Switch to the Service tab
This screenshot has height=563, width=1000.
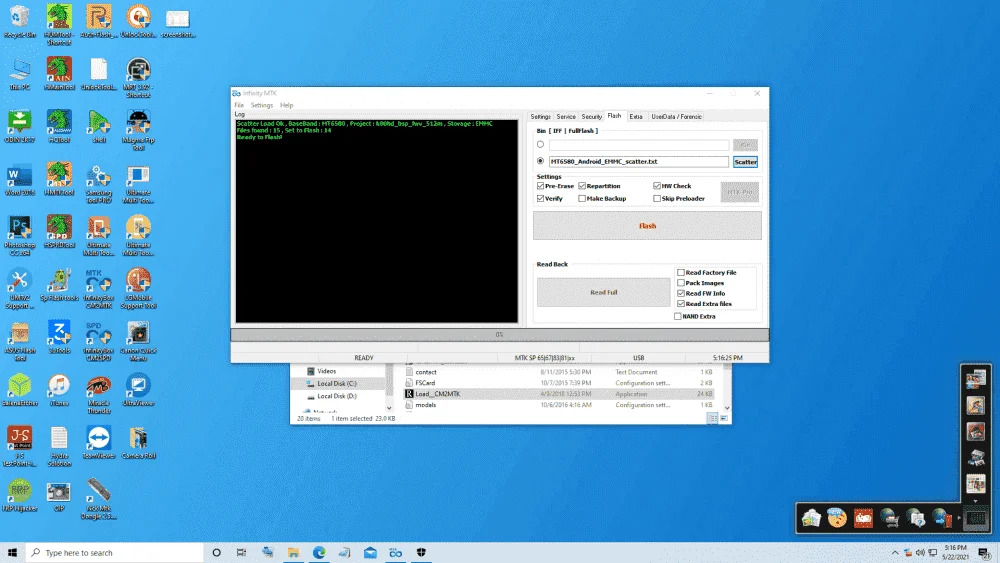tap(566, 117)
